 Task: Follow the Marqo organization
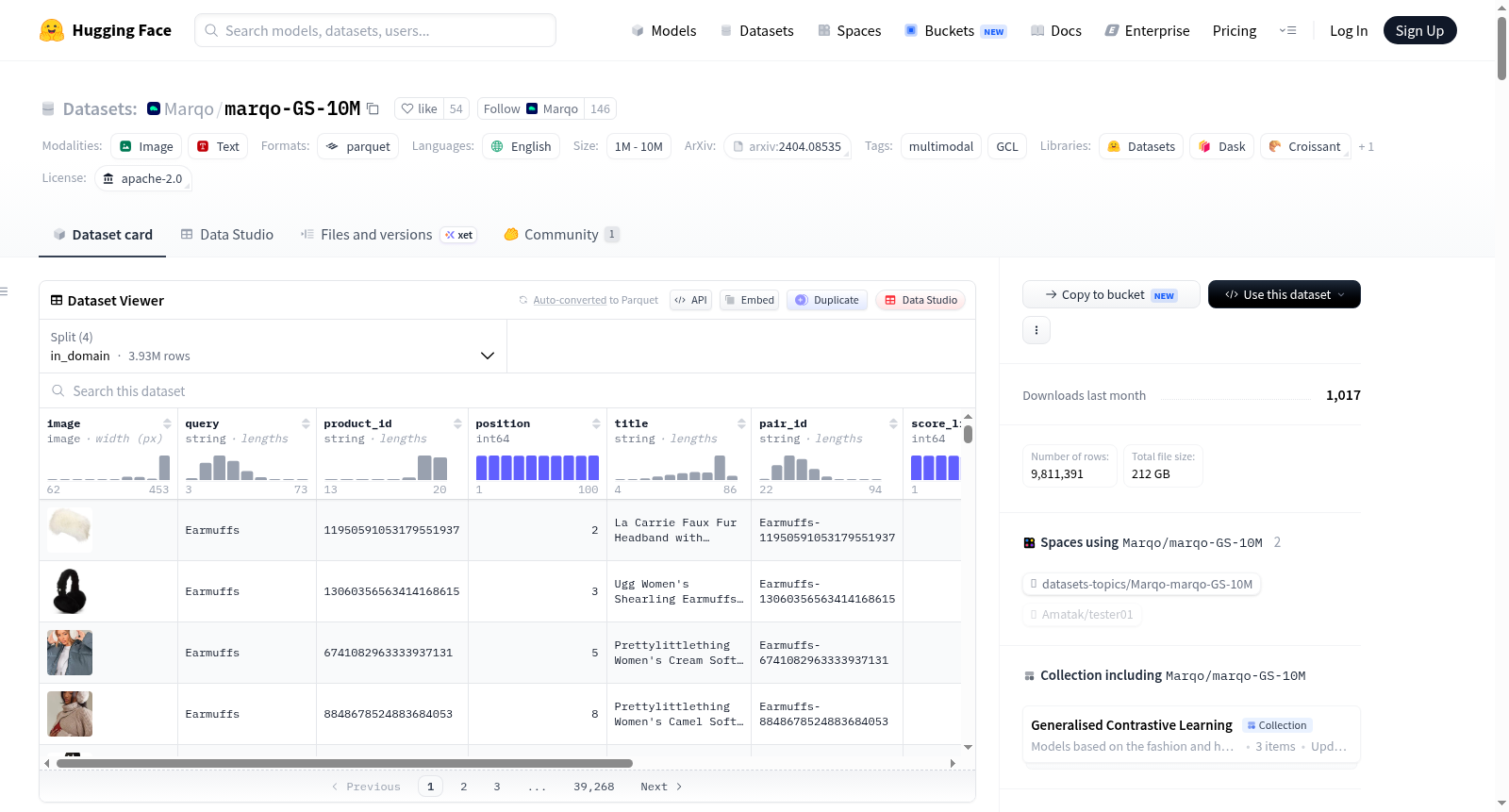pos(531,108)
